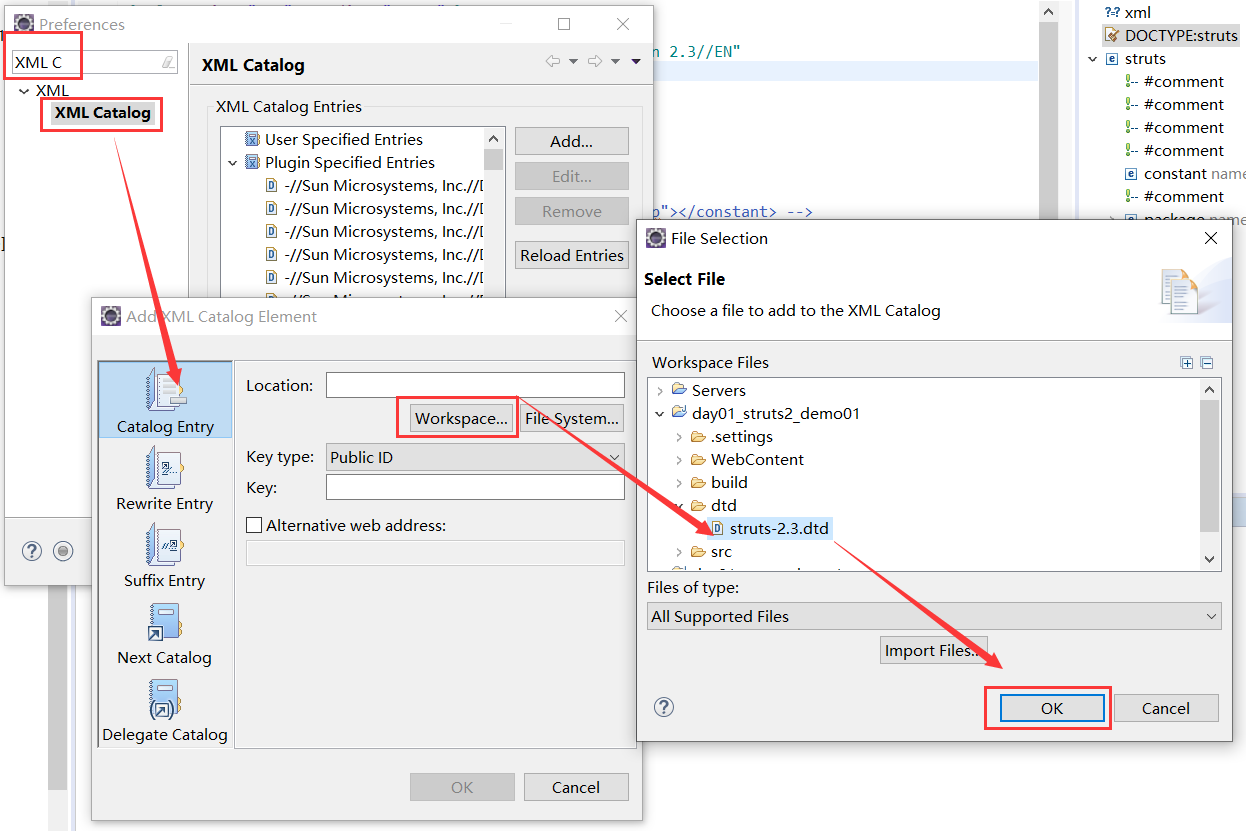Select XML Catalog in Preferences tree

click(x=103, y=113)
